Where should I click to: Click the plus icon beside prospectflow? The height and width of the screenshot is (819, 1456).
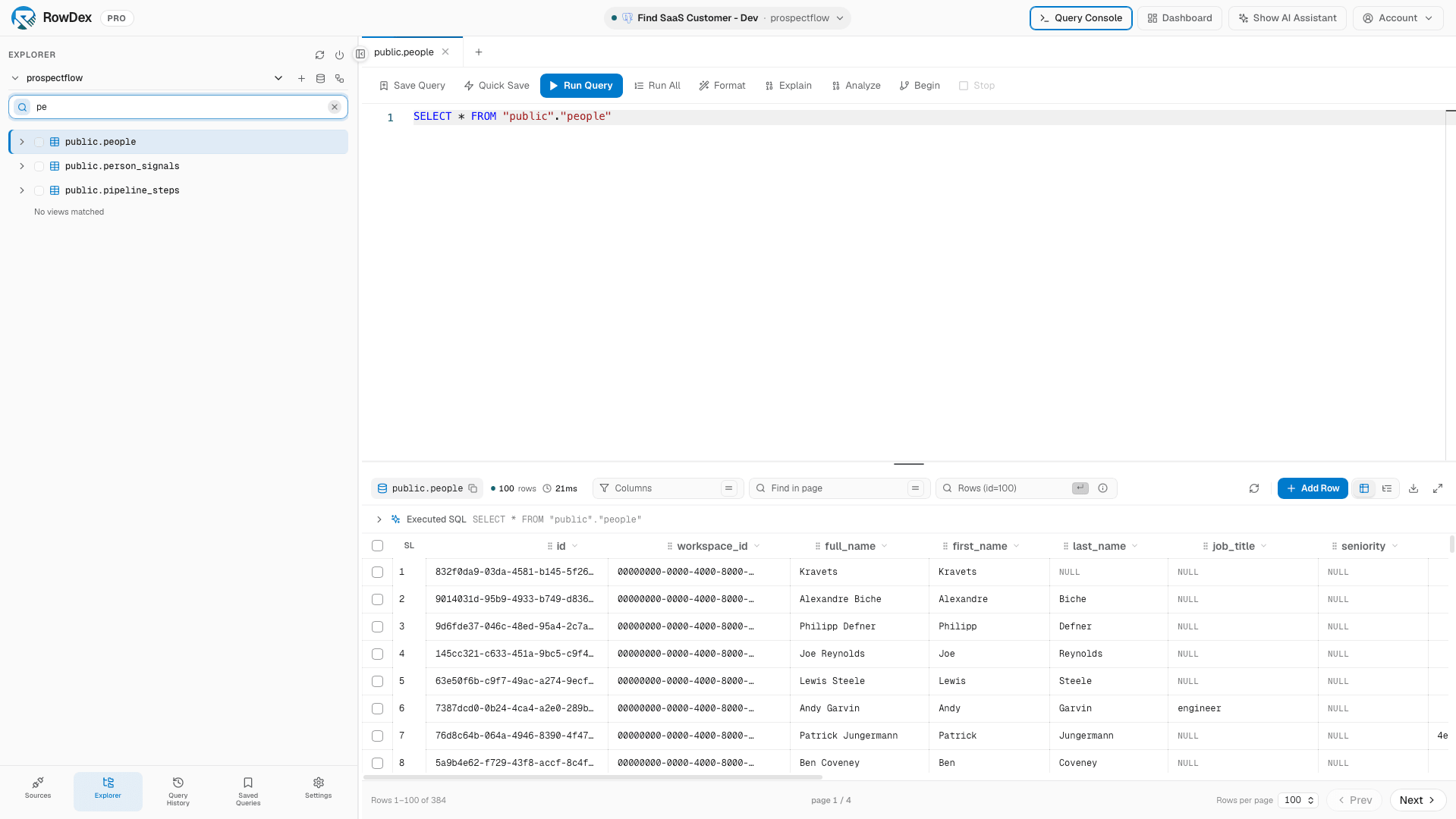pyautogui.click(x=301, y=78)
